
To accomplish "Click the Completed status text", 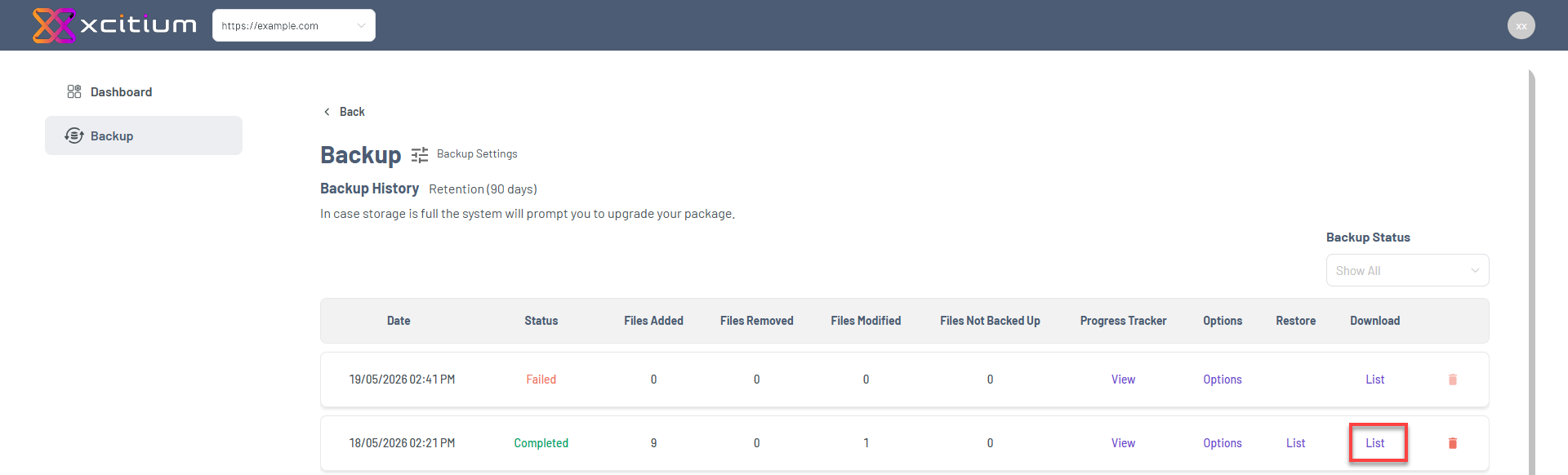I will point(541,443).
